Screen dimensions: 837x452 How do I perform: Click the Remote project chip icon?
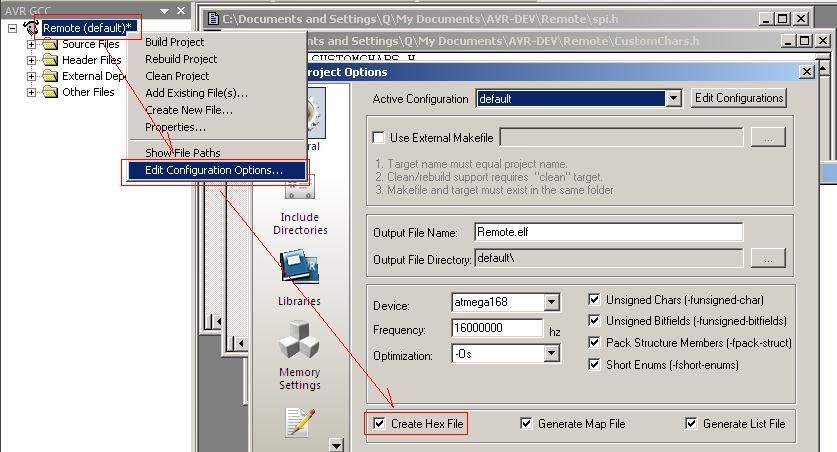point(31,28)
